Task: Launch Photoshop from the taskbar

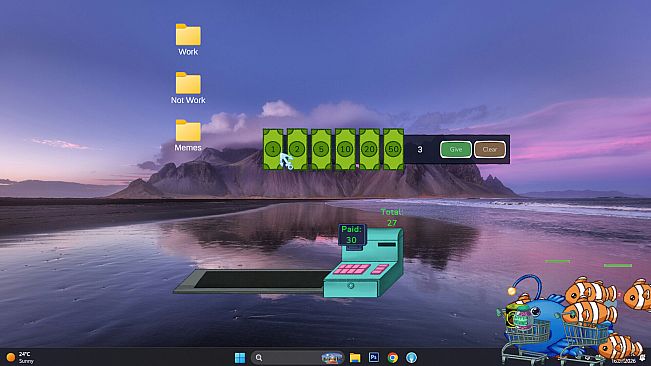Action: (374, 357)
